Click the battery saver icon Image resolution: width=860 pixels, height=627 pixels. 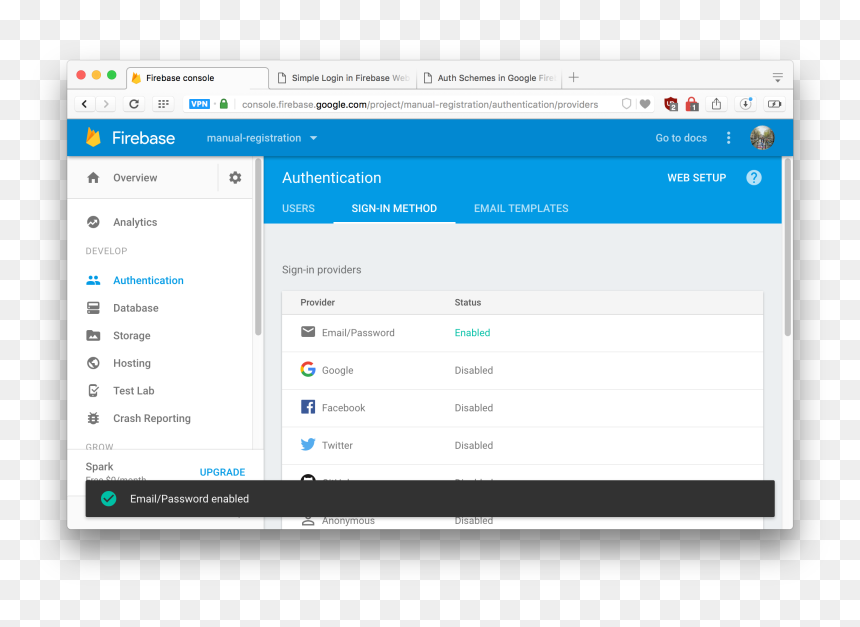click(774, 104)
